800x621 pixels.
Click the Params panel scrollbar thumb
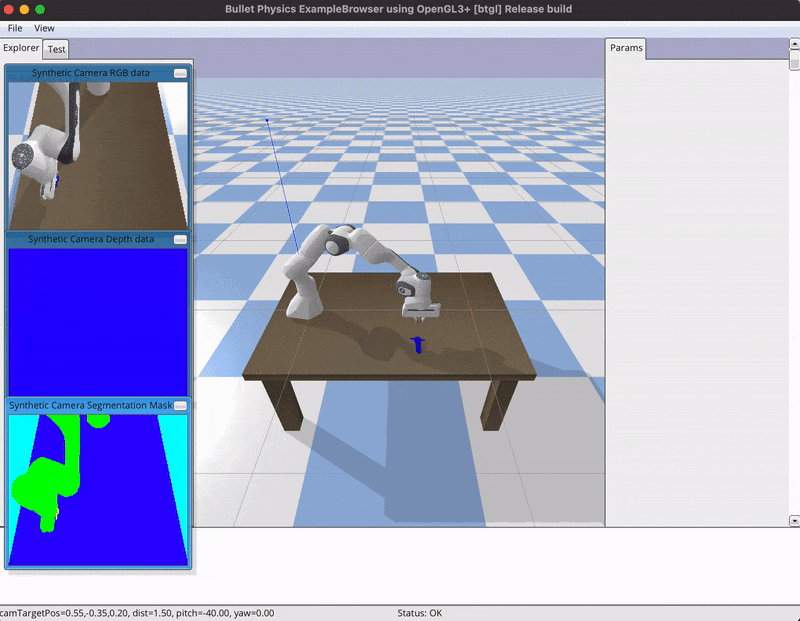click(794, 61)
